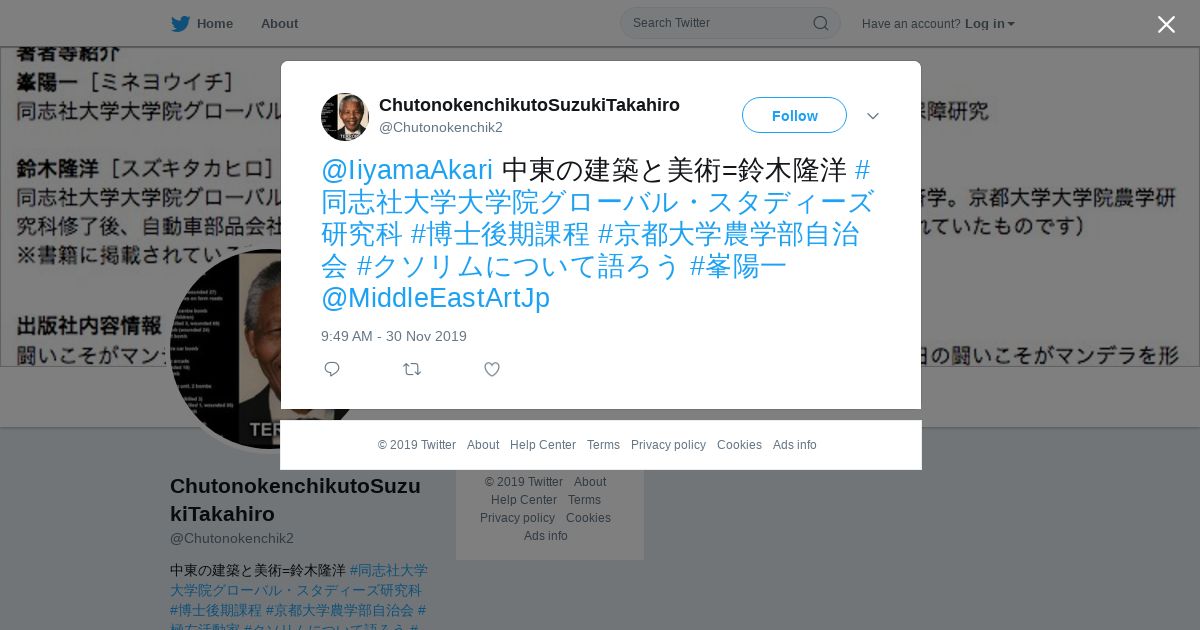Open Privacy policy in modal footer
This screenshot has width=1200, height=630.
(x=668, y=445)
